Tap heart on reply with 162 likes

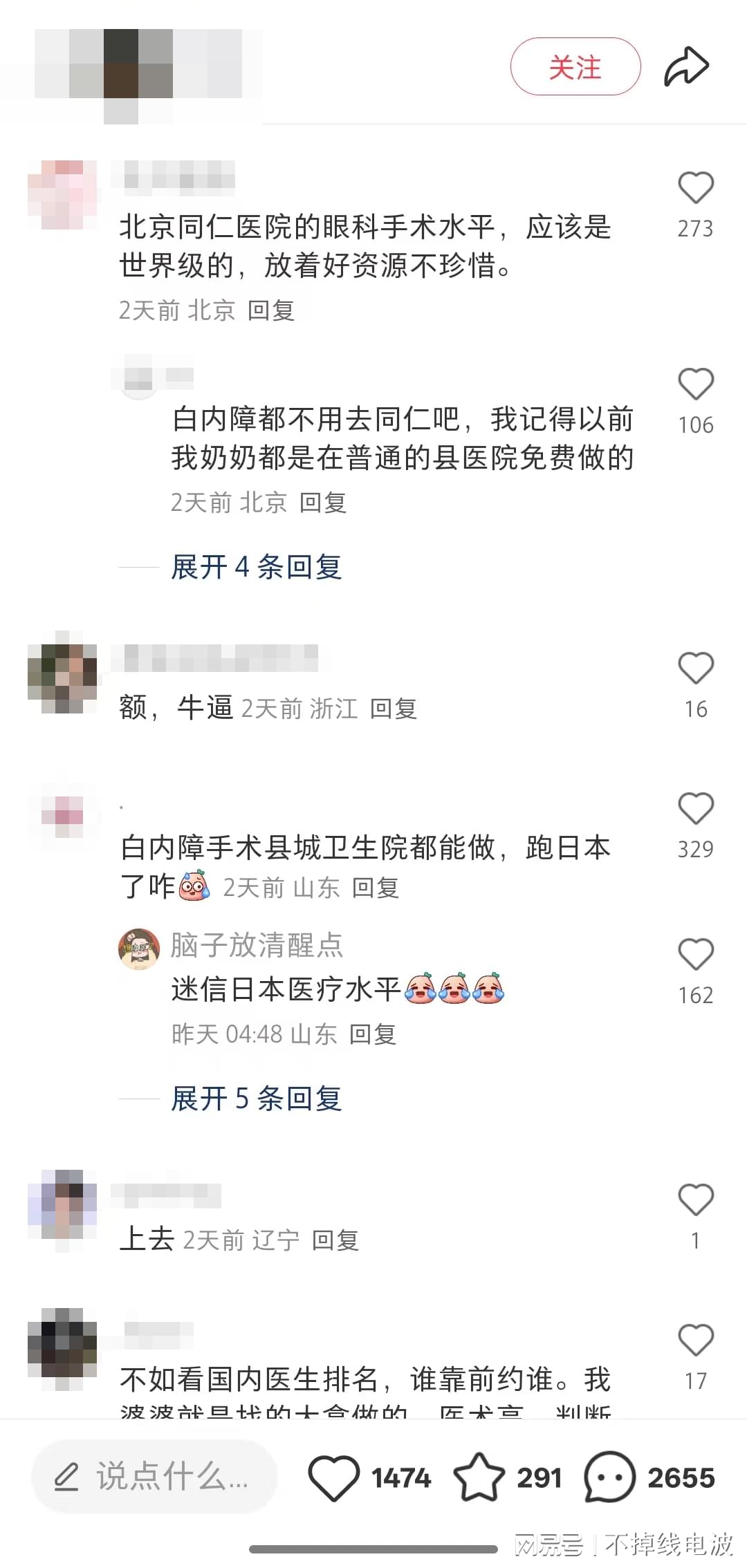[x=695, y=954]
